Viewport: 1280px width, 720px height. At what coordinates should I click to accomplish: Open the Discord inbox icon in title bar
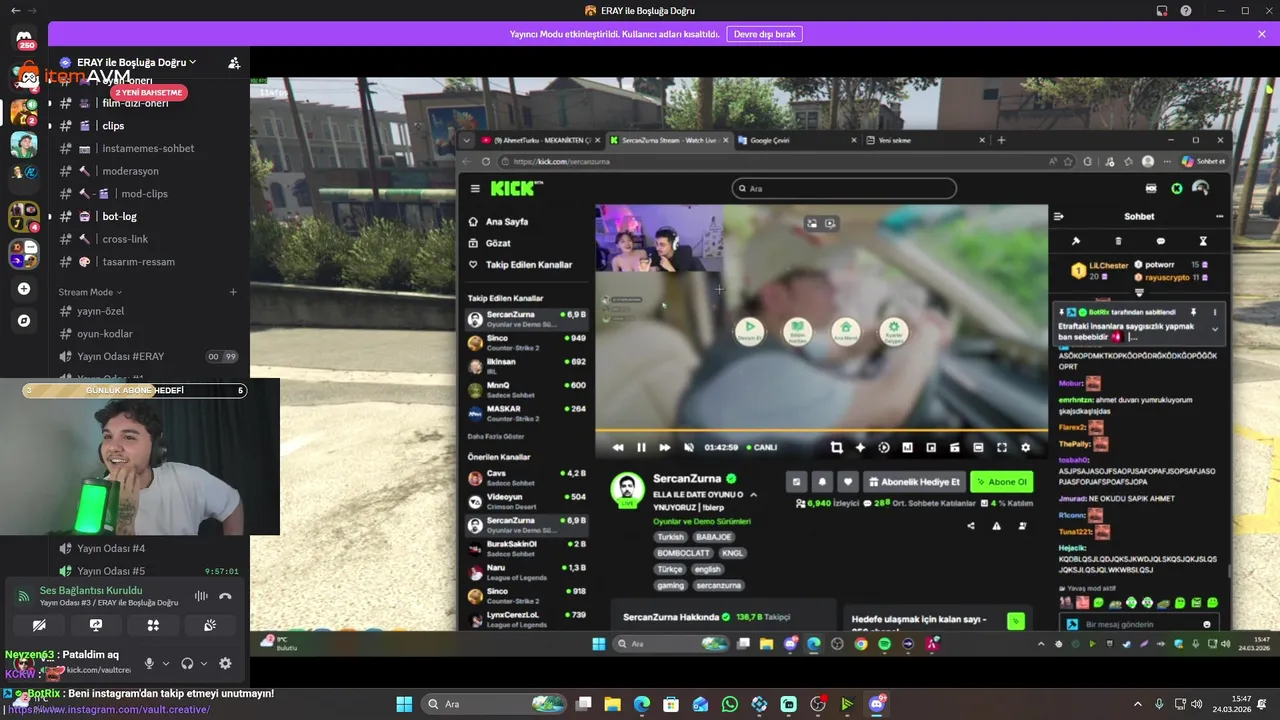pyautogui.click(x=1162, y=11)
